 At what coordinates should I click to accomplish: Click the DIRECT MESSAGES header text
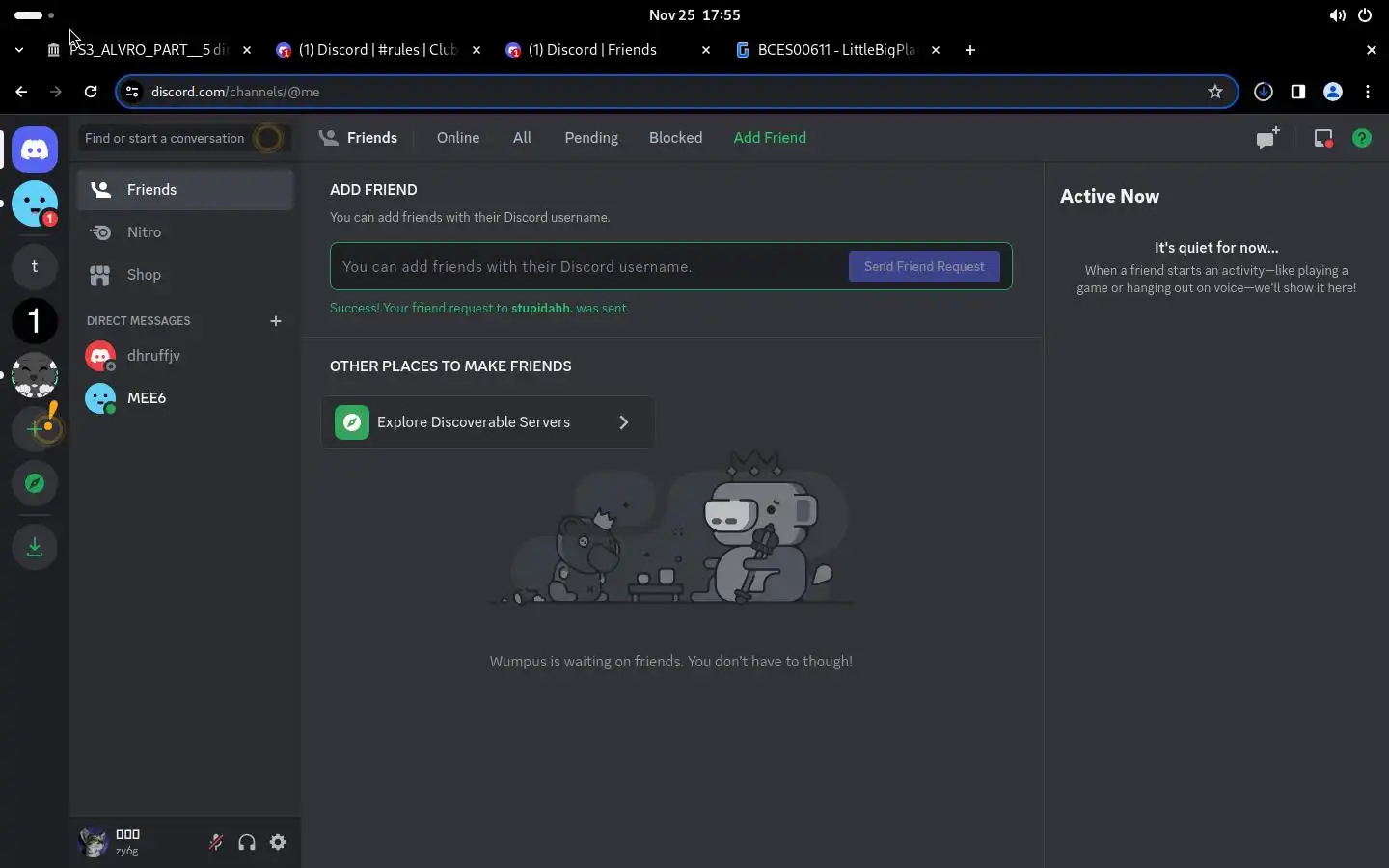coord(139,321)
